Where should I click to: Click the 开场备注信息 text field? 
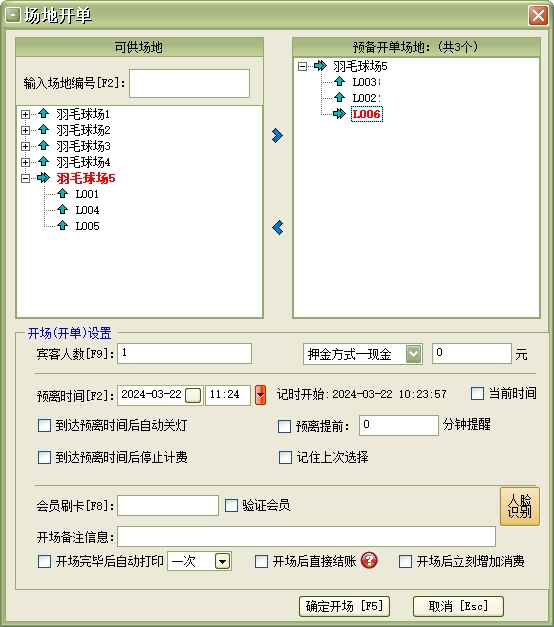[x=306, y=537]
